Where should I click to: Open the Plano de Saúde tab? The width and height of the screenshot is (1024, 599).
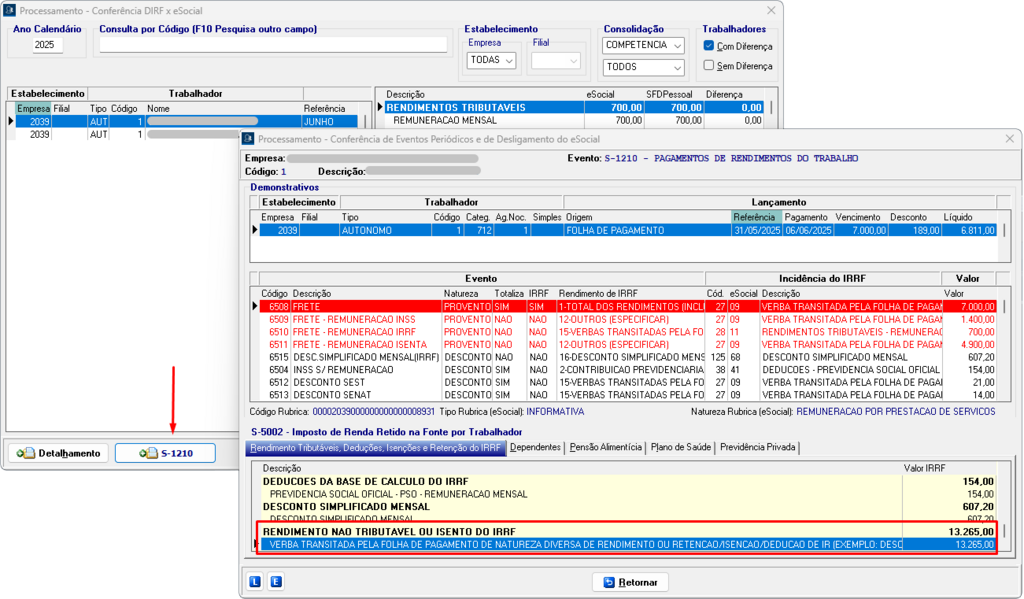tap(680, 447)
